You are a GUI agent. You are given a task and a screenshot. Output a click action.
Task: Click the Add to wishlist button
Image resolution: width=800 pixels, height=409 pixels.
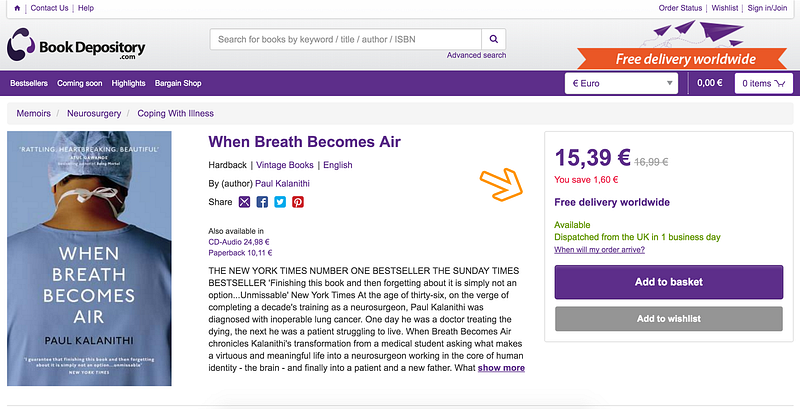point(668,319)
